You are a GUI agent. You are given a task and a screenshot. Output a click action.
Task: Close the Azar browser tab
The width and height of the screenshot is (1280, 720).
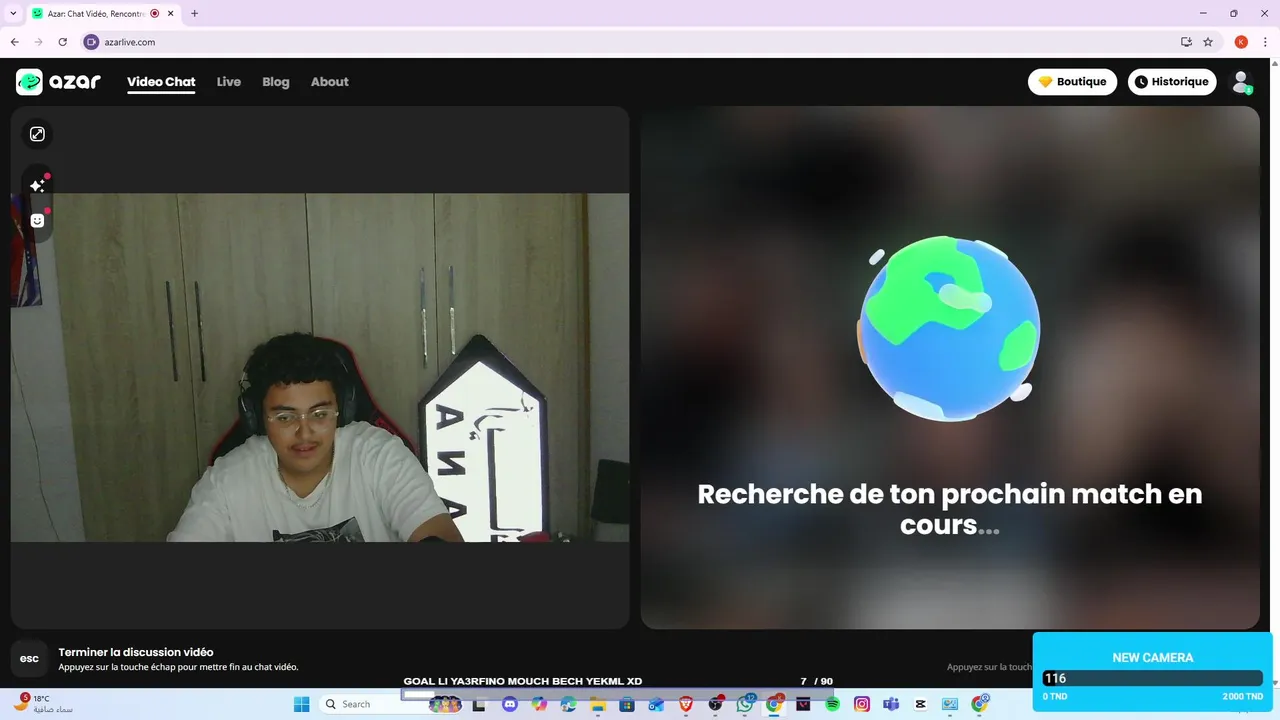click(170, 14)
